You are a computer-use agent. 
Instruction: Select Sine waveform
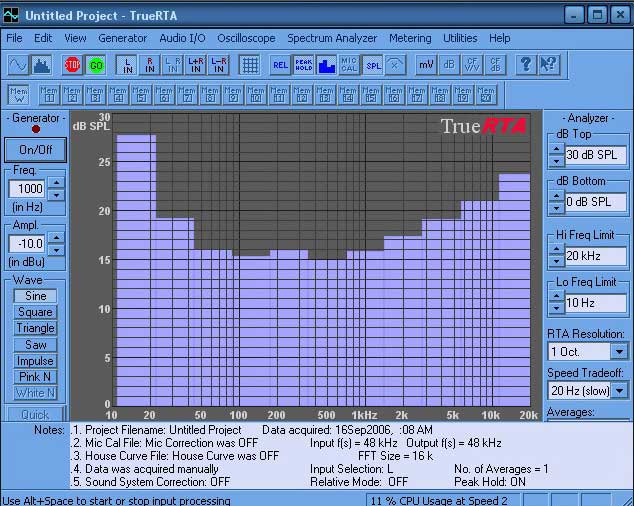click(x=35, y=296)
